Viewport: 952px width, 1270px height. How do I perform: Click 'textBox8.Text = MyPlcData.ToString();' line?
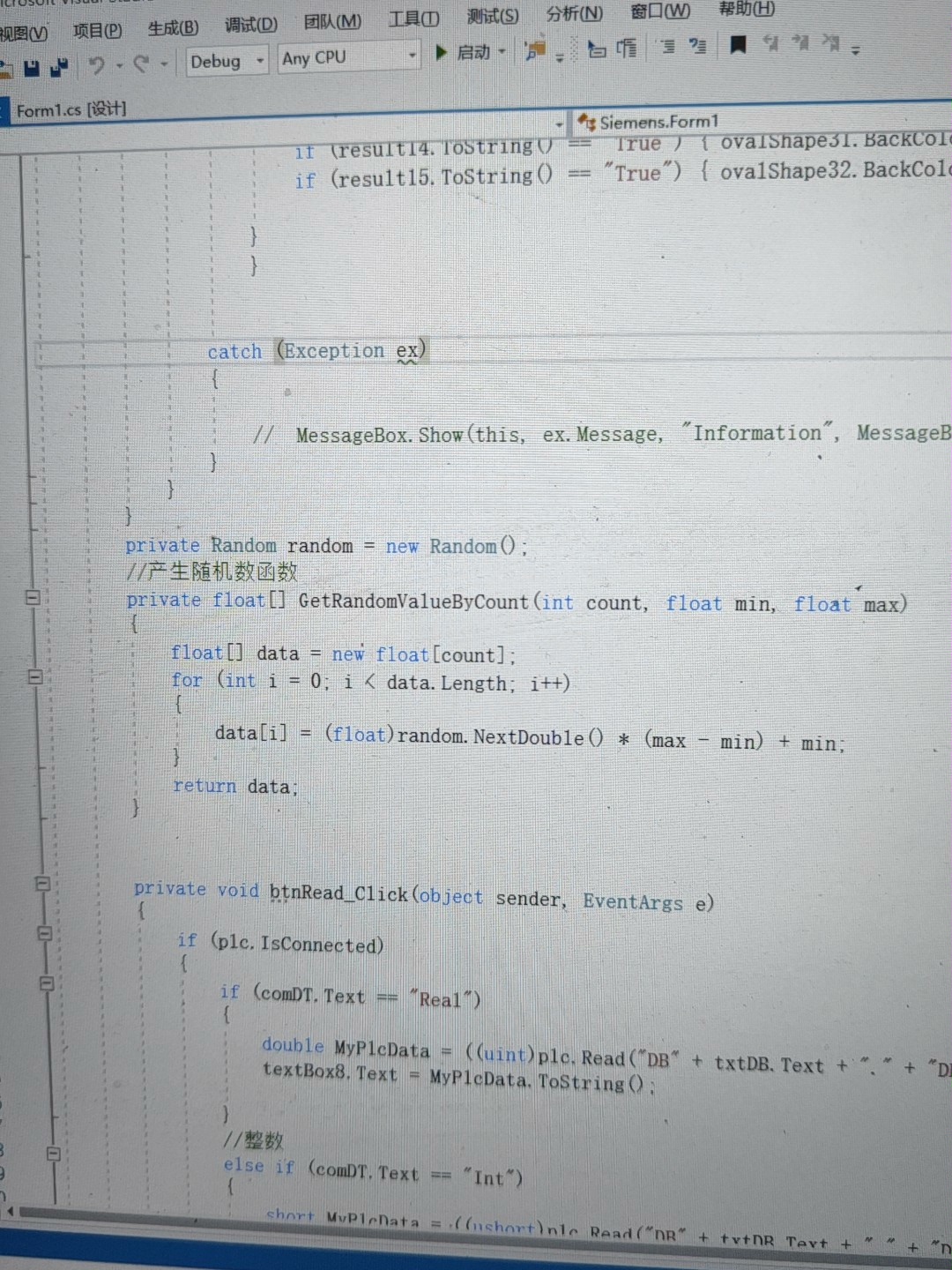tap(458, 1078)
